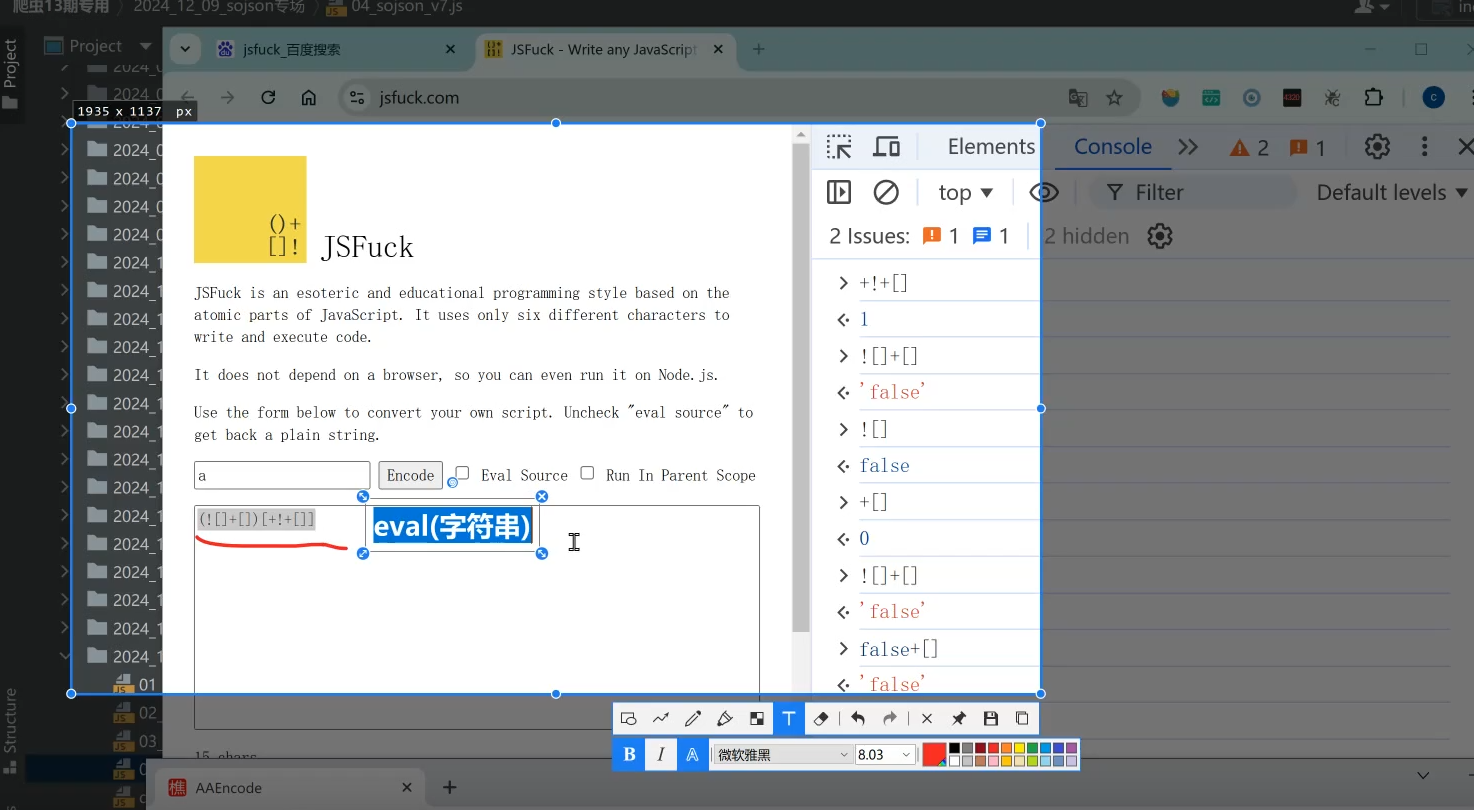This screenshot has height=810, width=1474.
Task: Switch to JSFuck - Write any JavaScript tab
Action: (604, 49)
